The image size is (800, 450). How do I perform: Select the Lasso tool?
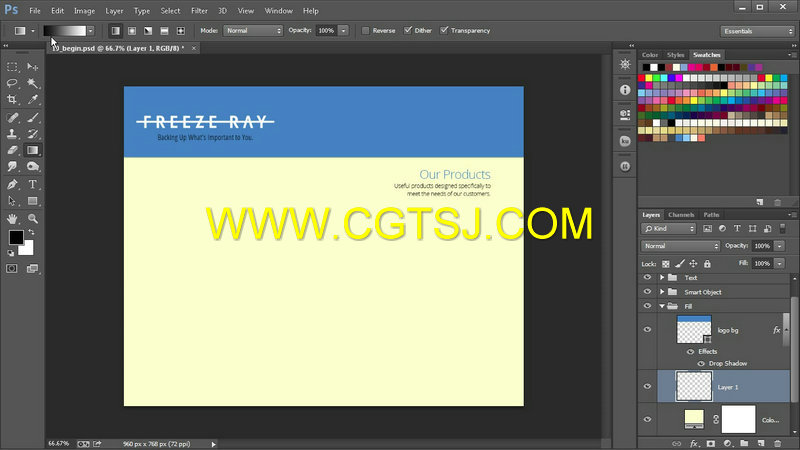(12, 83)
